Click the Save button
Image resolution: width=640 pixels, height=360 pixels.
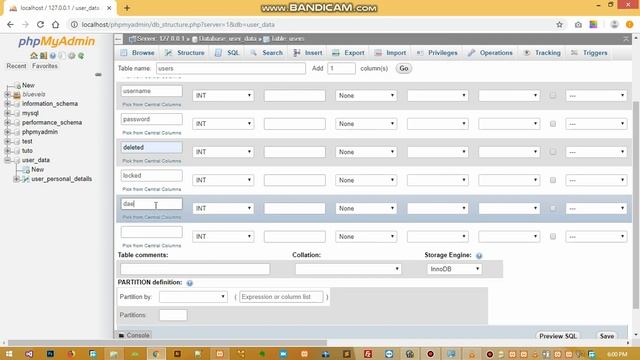(x=607, y=336)
